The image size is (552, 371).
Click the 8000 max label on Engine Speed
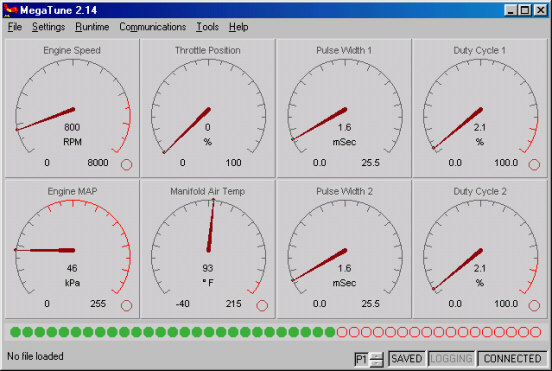(98, 163)
